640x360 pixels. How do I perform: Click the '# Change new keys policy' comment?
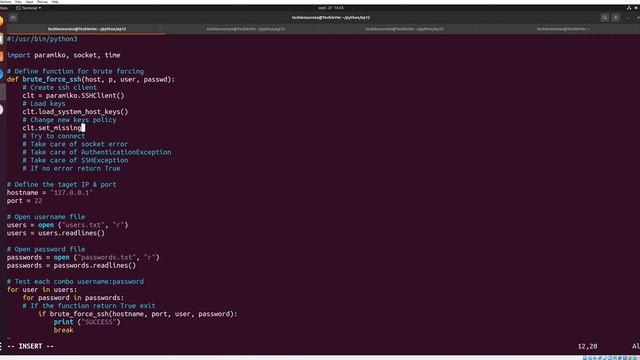[69, 120]
